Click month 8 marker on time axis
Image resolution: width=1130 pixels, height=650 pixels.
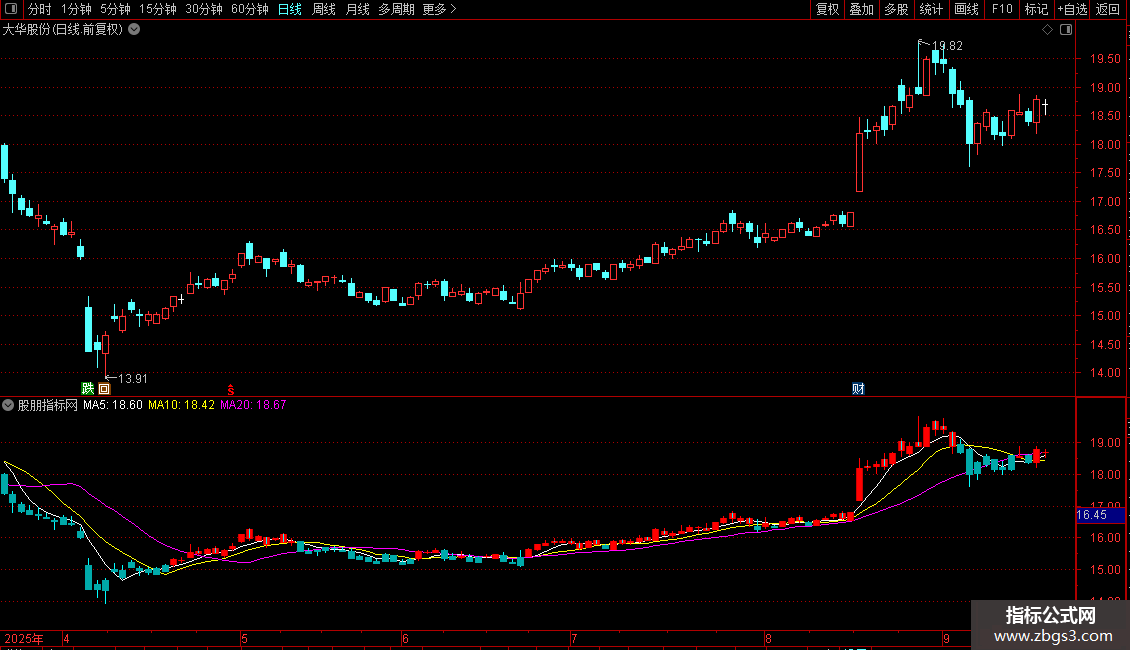click(768, 638)
